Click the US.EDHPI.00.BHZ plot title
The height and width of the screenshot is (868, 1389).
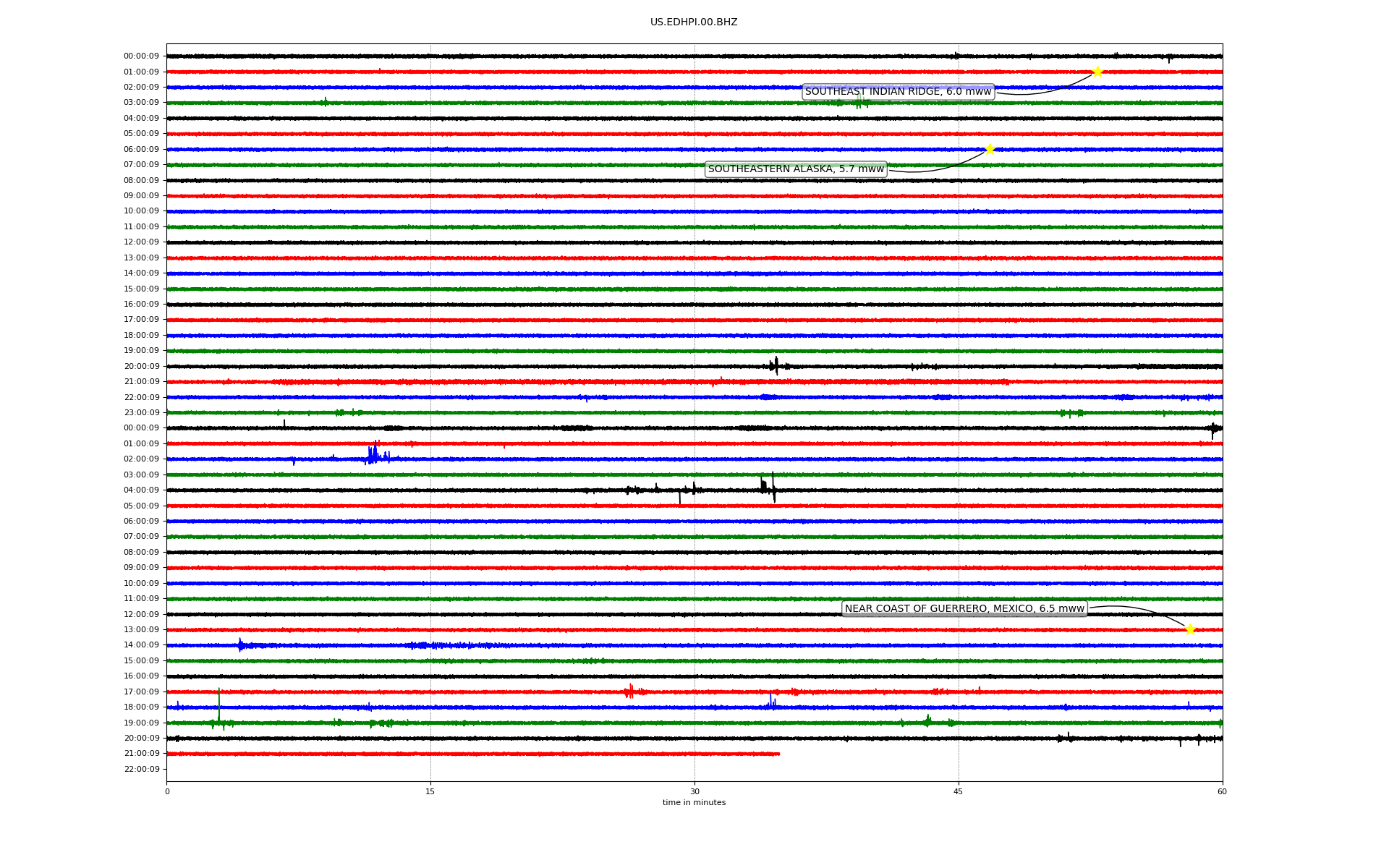(694, 22)
